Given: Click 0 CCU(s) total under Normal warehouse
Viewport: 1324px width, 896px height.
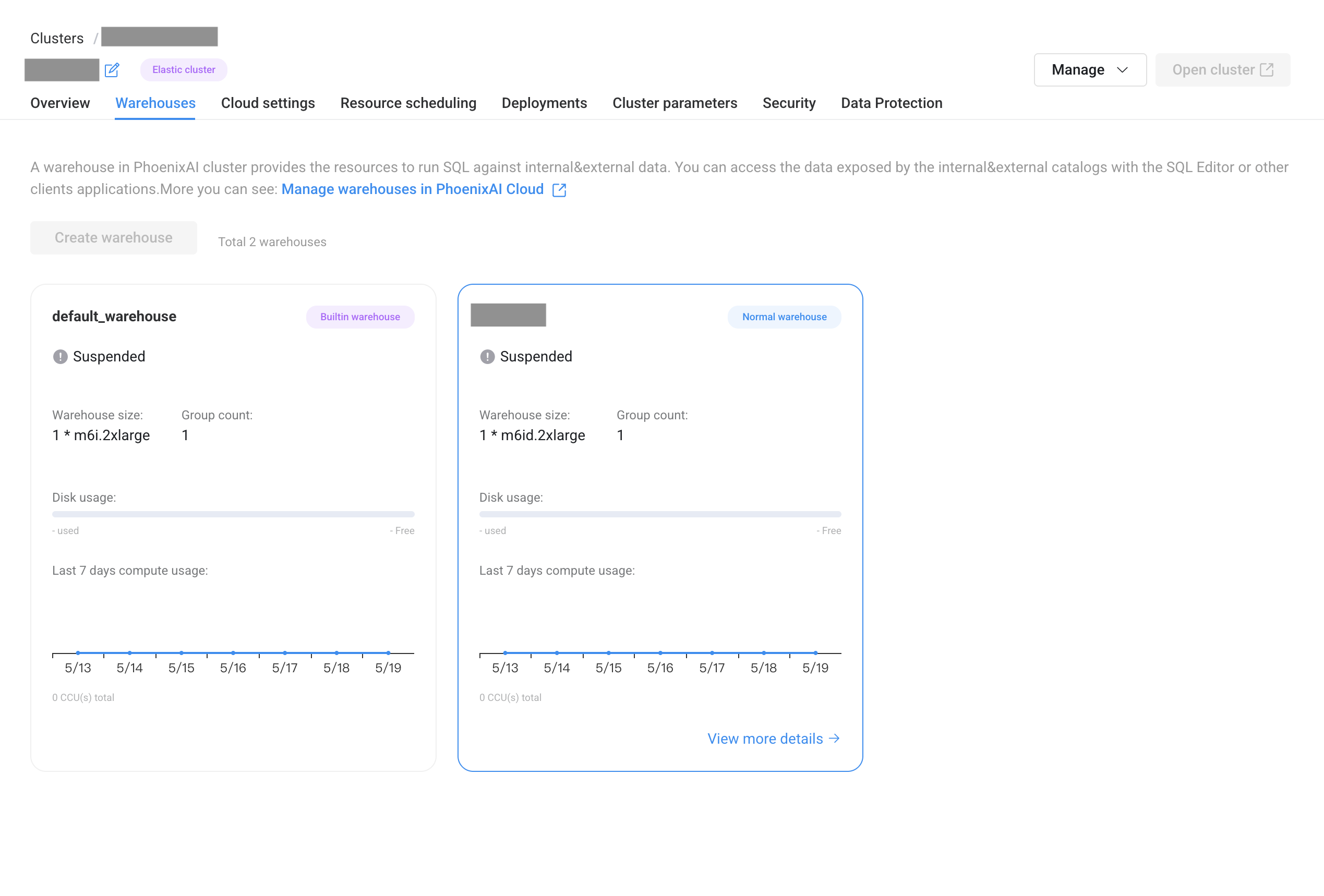Looking at the screenshot, I should tap(510, 697).
